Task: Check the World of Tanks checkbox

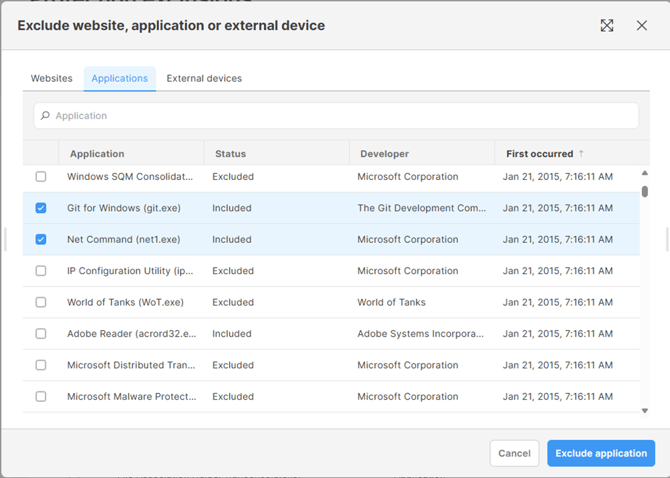Action: (41, 302)
